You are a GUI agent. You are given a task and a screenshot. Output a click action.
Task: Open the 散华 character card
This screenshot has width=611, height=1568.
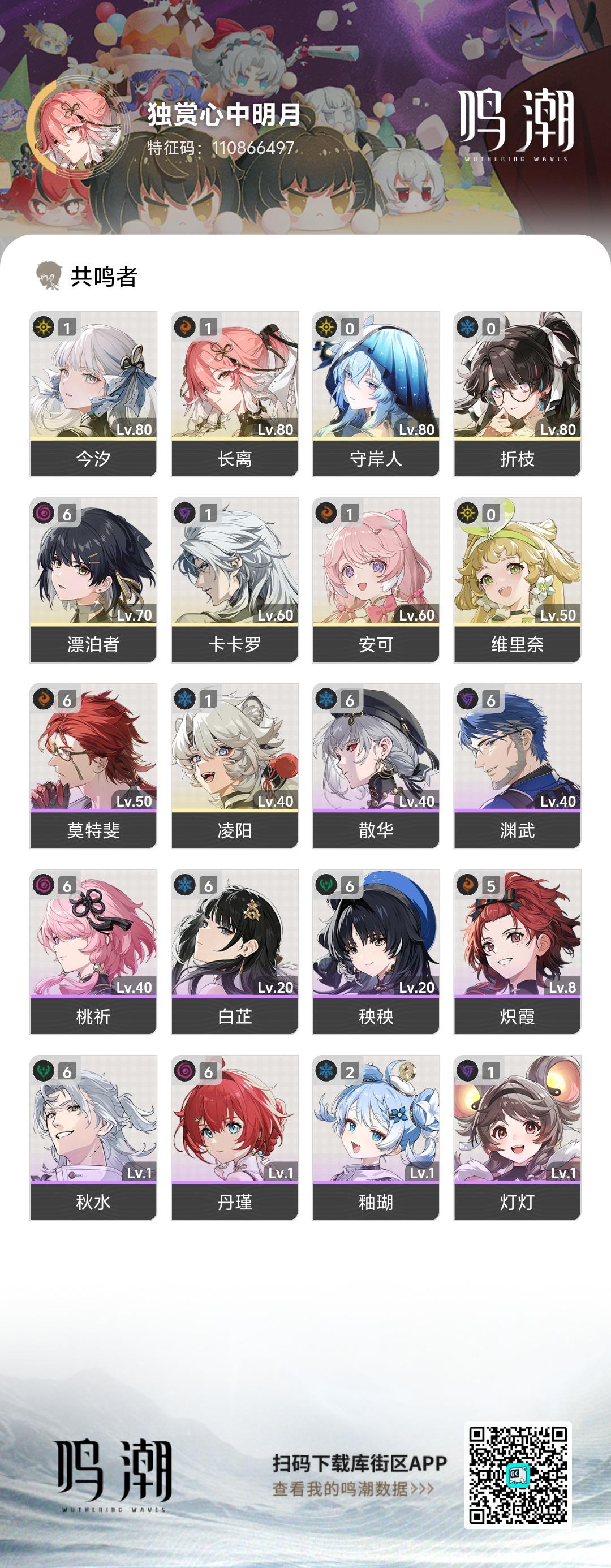[x=376, y=765]
